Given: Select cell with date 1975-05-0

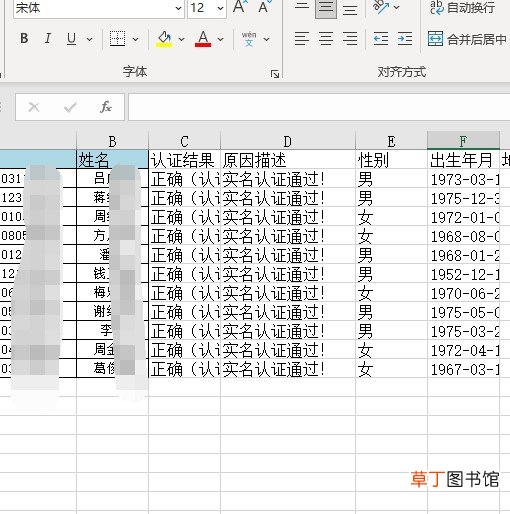Looking at the screenshot, I should point(463,312).
